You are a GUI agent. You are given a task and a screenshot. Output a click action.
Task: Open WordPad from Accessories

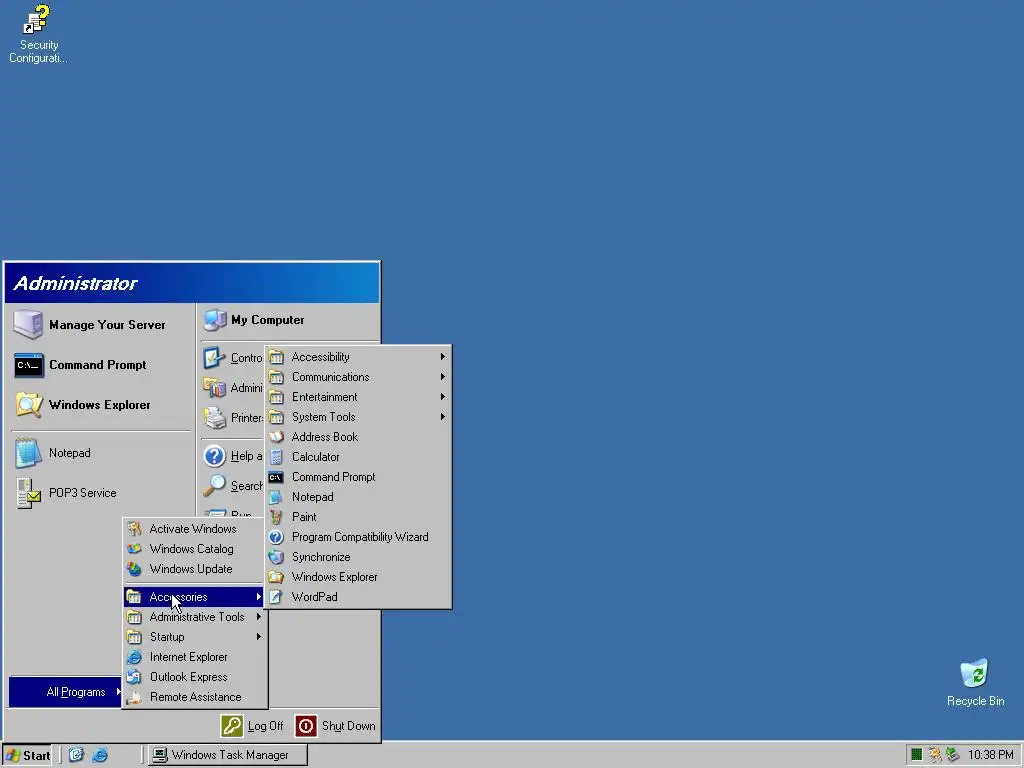coord(358,597)
